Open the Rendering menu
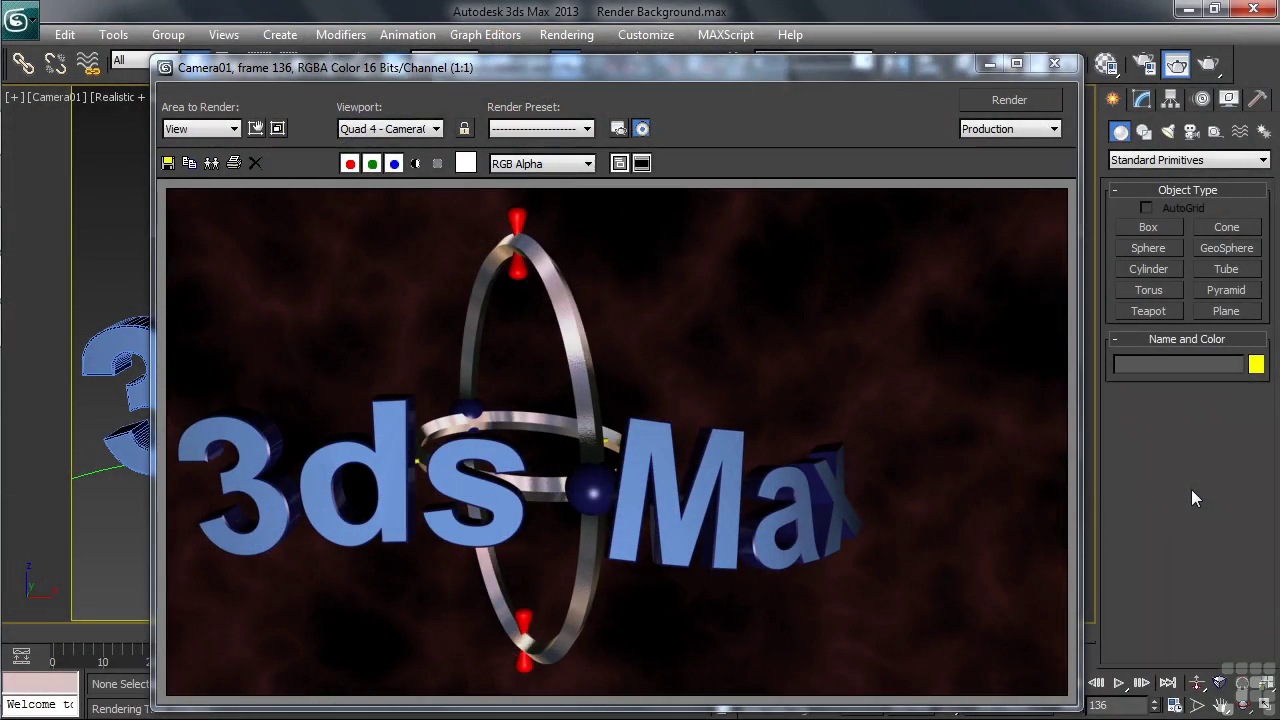The width and height of the screenshot is (1280, 720). click(x=566, y=35)
